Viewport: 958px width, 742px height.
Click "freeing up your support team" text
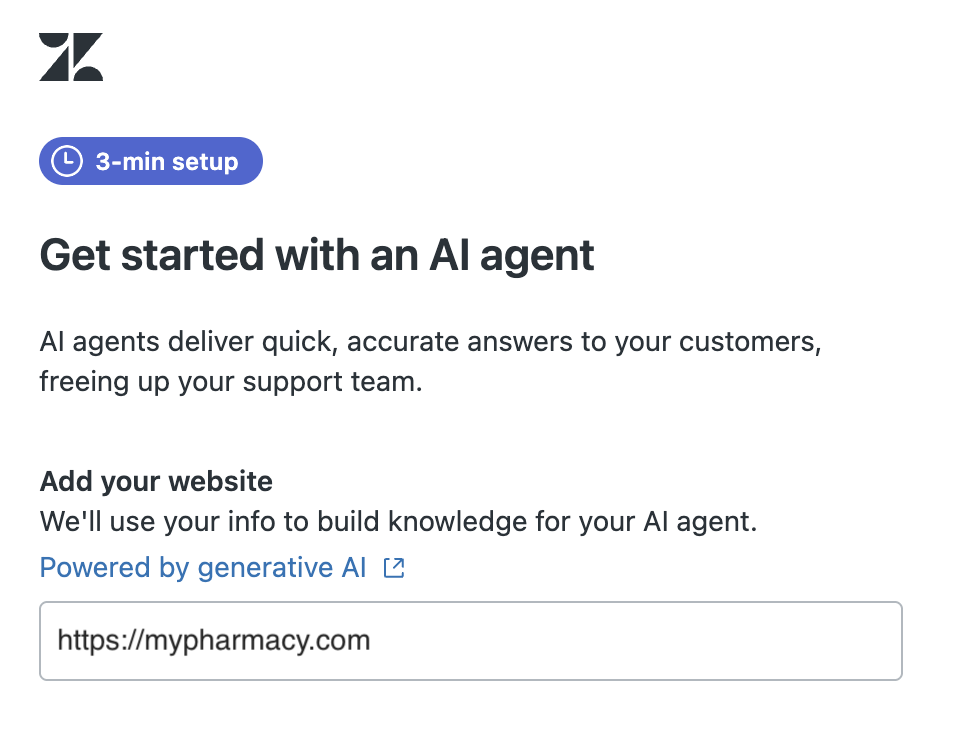point(230,382)
